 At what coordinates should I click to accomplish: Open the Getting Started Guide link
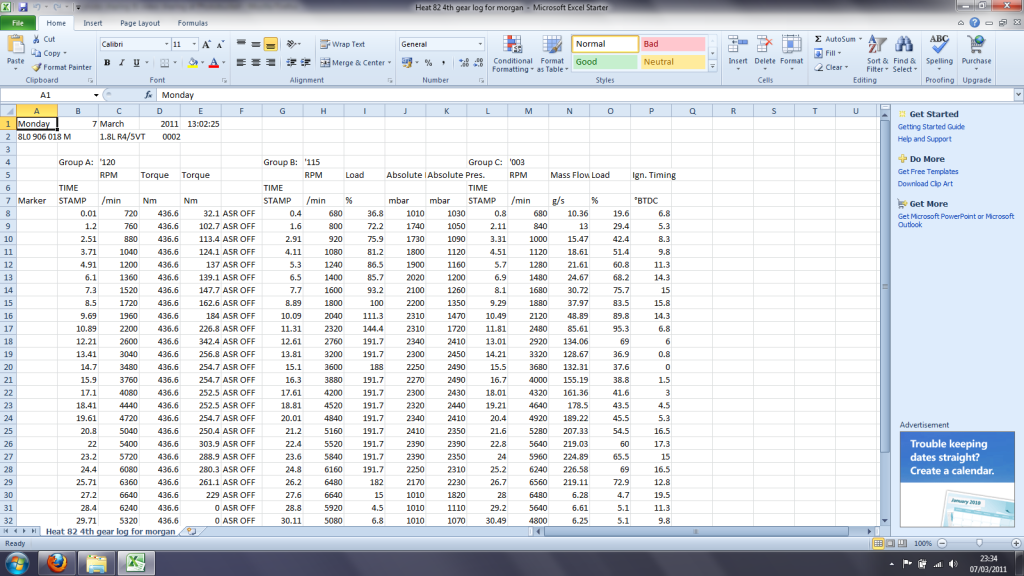point(931,127)
